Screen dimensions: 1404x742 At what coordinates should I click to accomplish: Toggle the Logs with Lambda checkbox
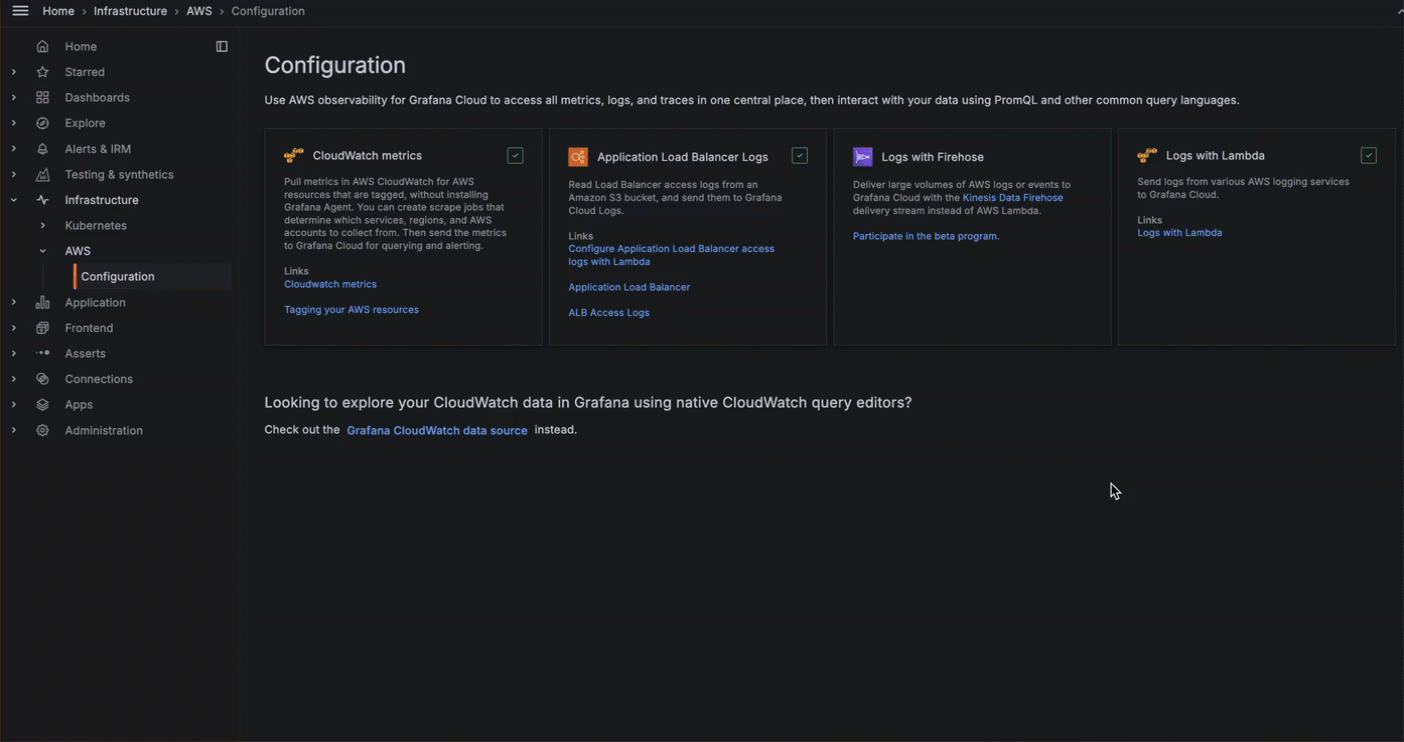(1368, 155)
